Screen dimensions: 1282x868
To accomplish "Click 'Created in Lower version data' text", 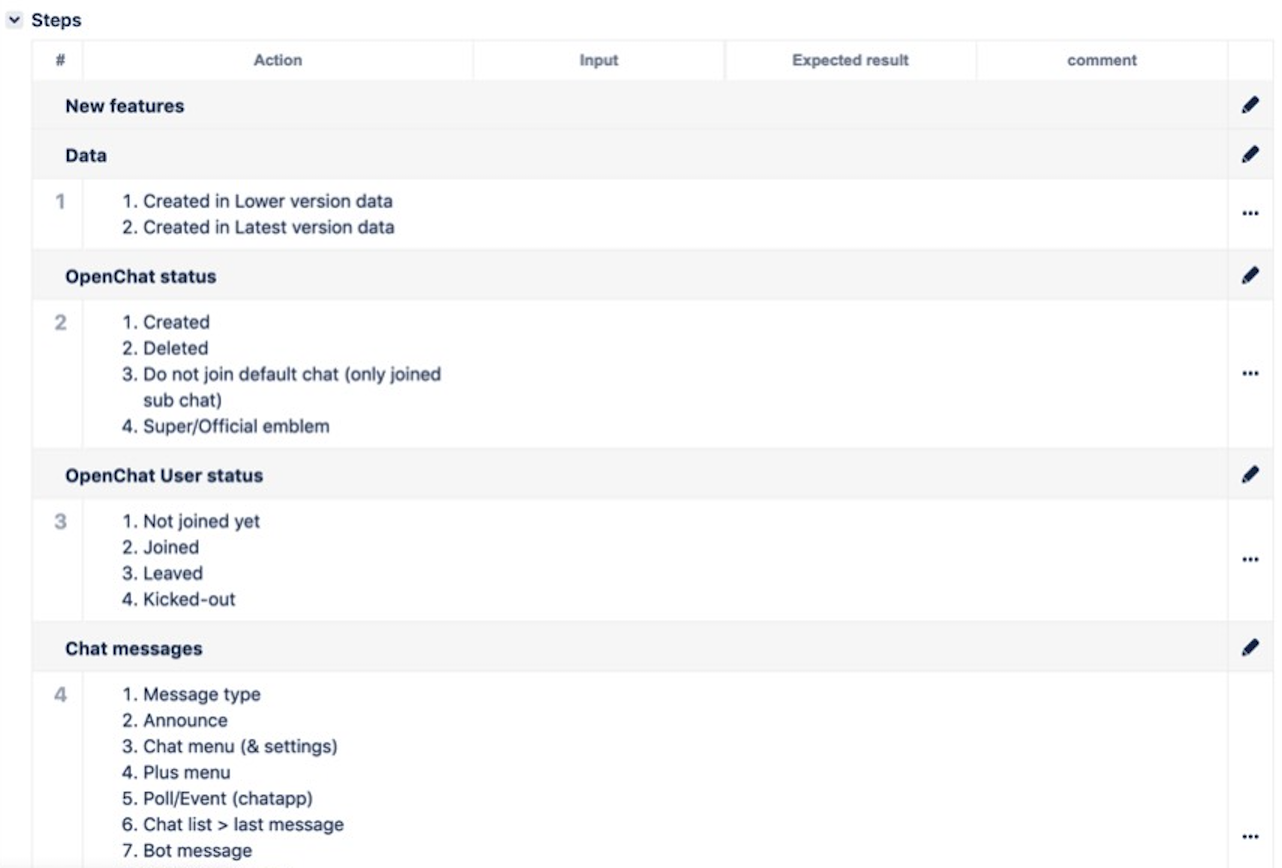I will pos(268,201).
